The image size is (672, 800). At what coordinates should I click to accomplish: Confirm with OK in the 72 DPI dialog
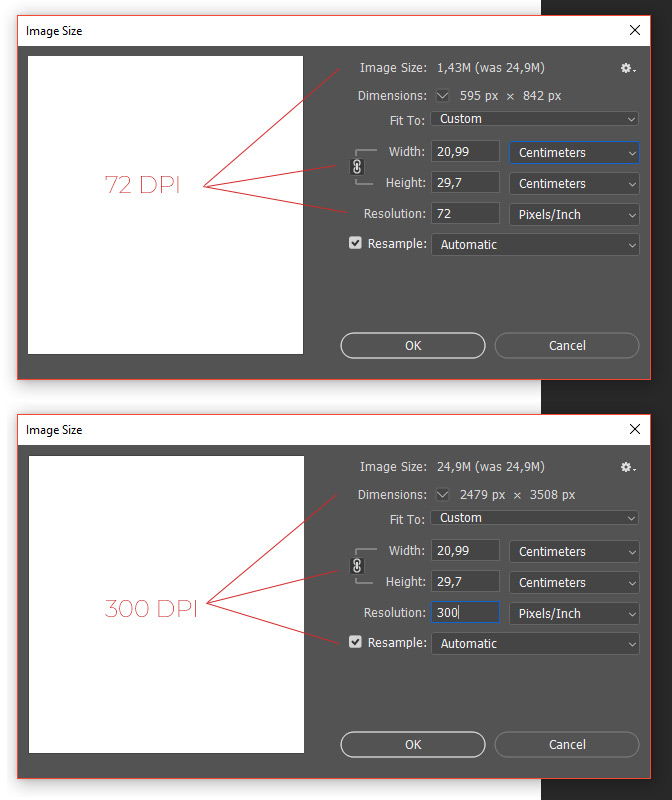point(413,345)
